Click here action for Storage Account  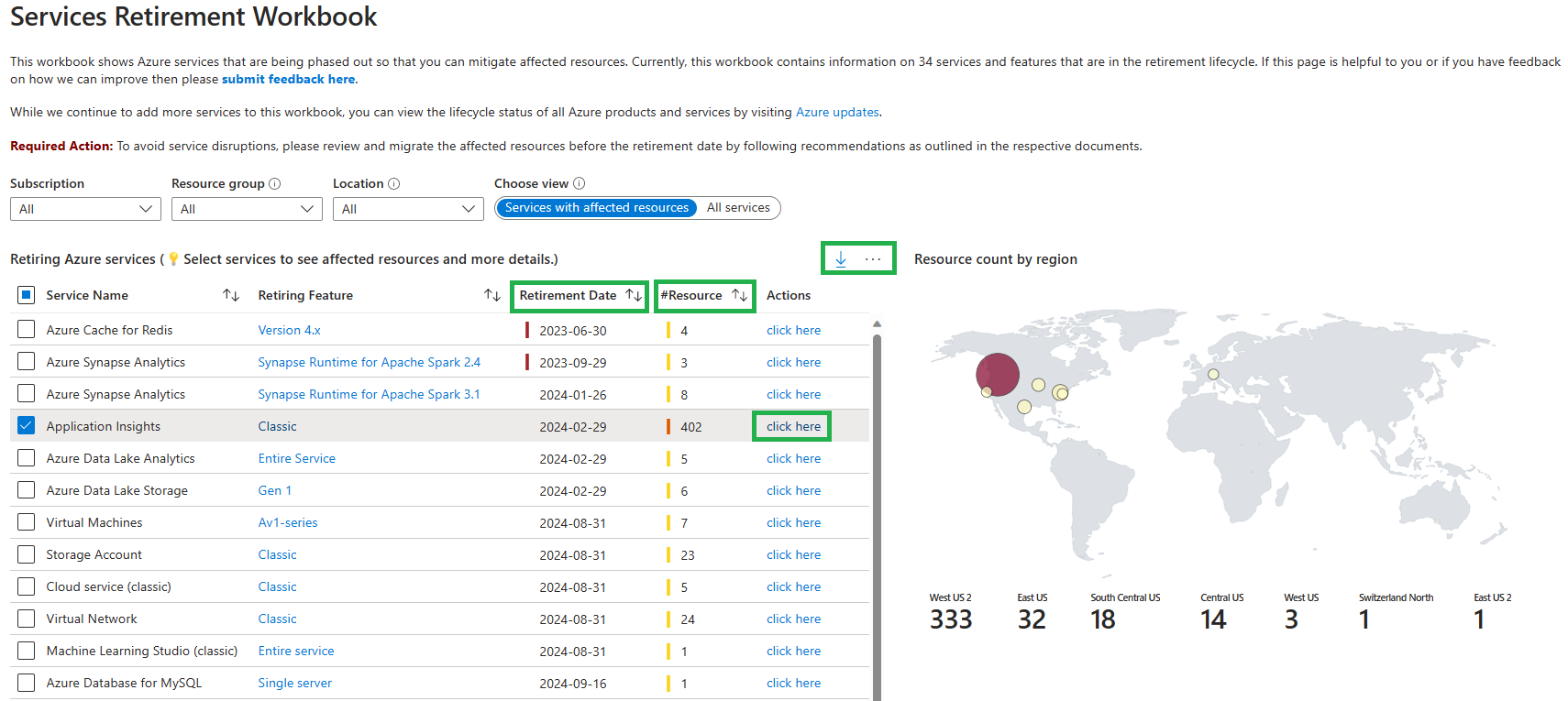794,554
